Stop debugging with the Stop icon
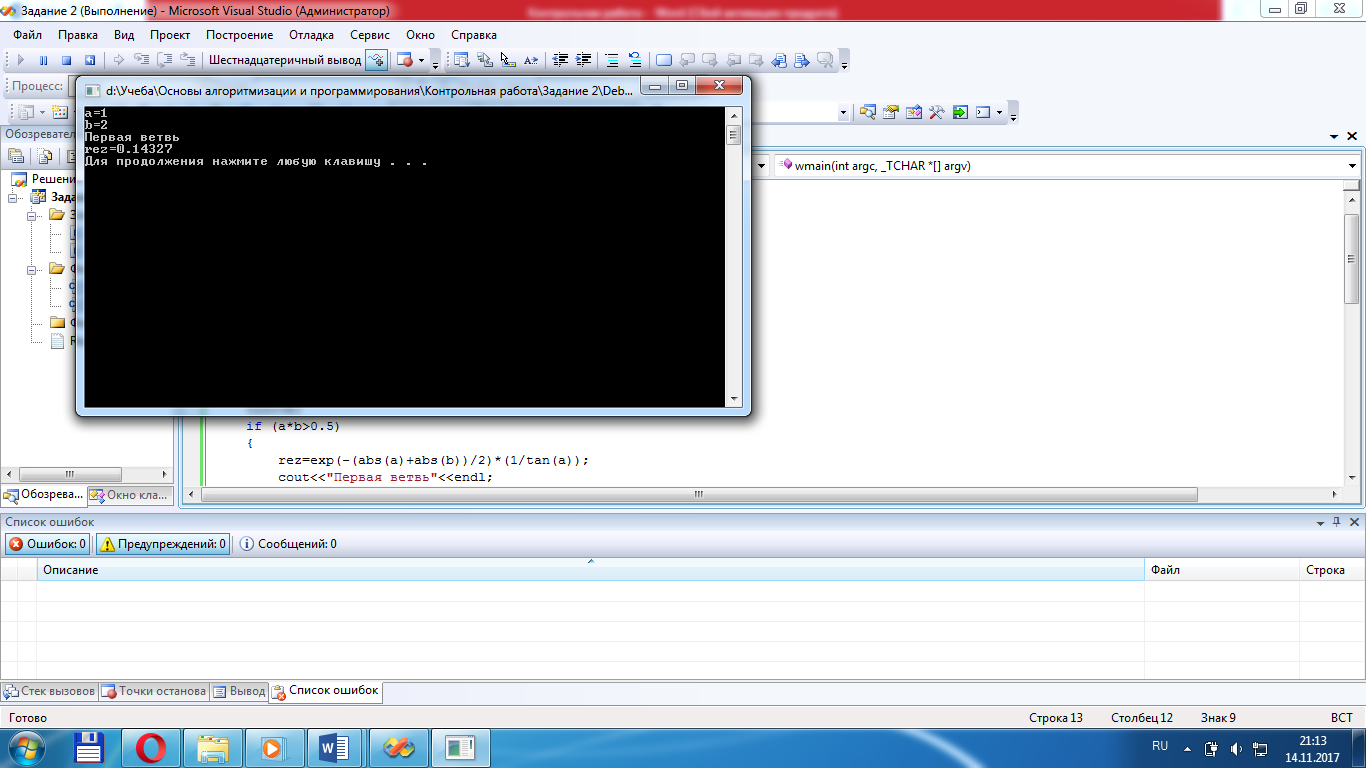 (x=66, y=61)
